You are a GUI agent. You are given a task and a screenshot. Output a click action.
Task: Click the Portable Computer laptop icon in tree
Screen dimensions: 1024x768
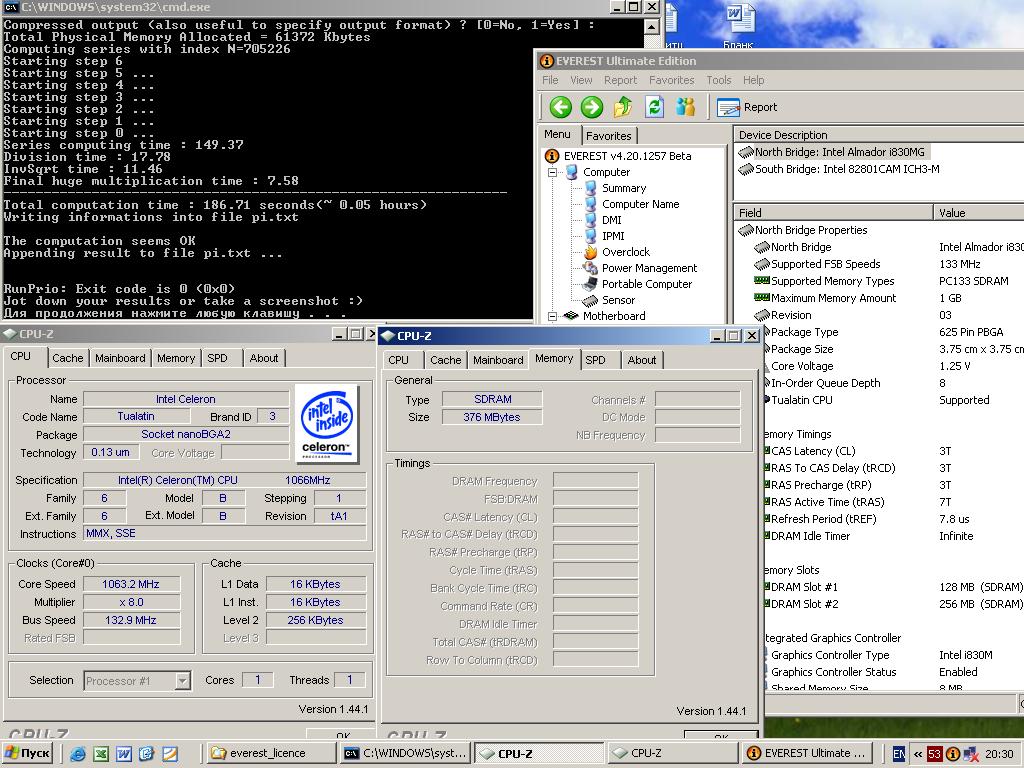tap(590, 284)
